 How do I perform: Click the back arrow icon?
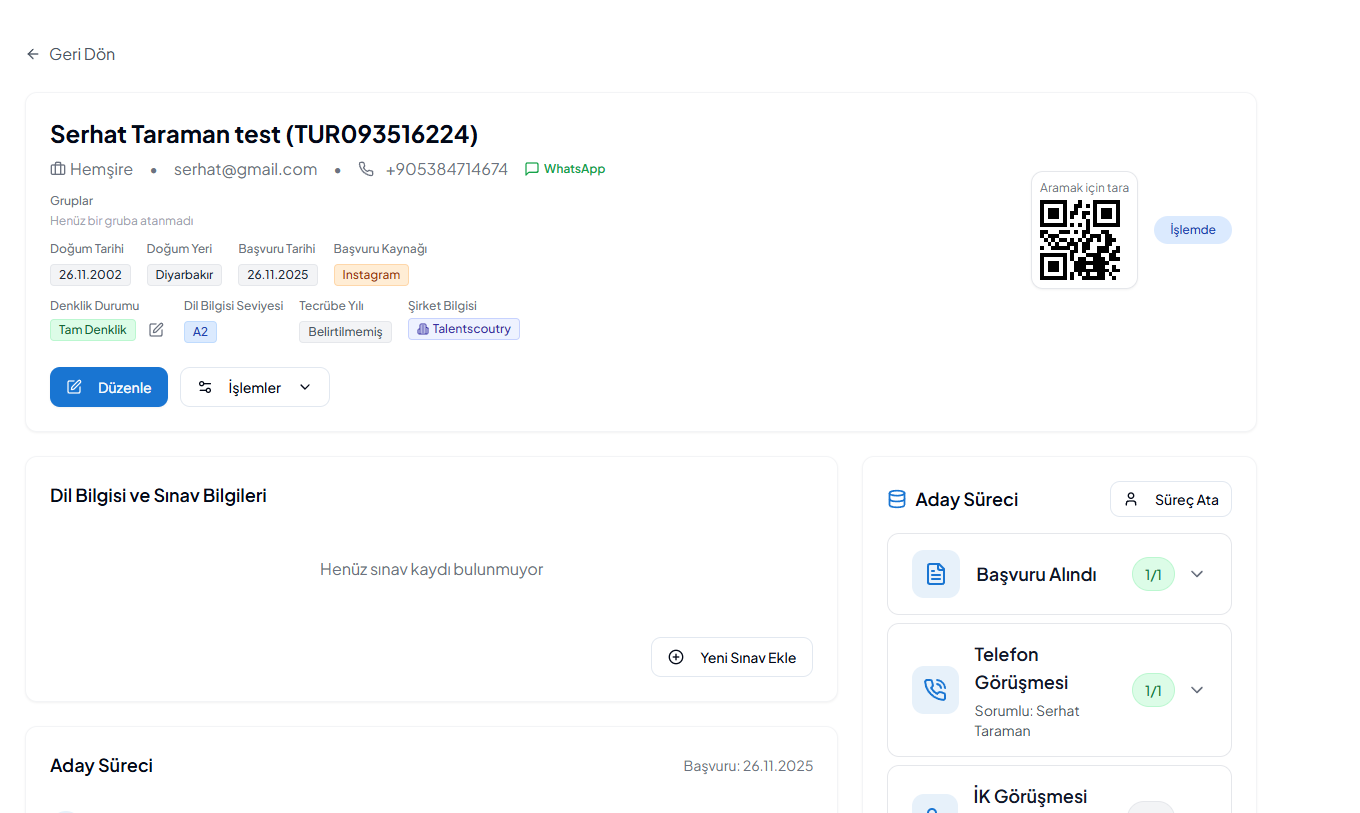pos(33,54)
